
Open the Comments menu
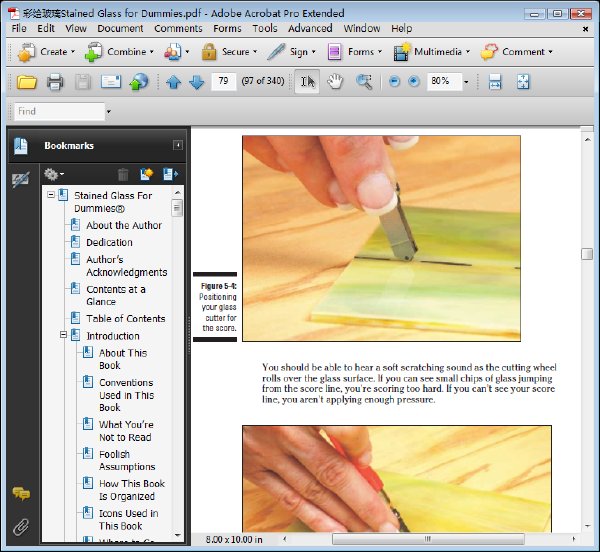178,28
